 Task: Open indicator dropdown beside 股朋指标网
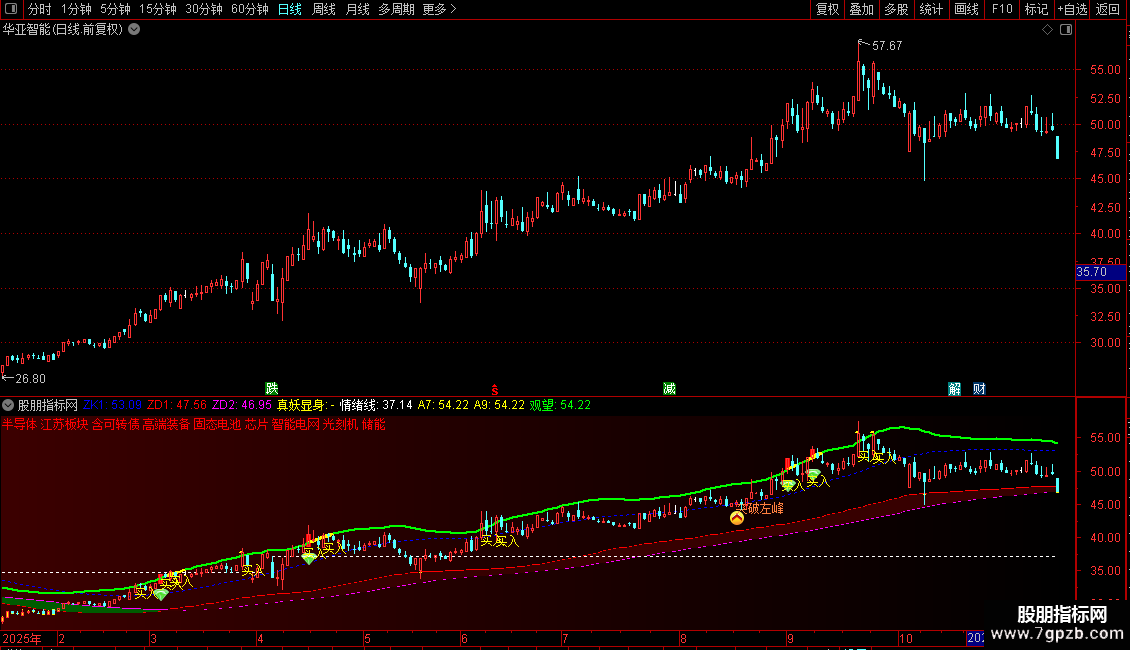coord(8,406)
